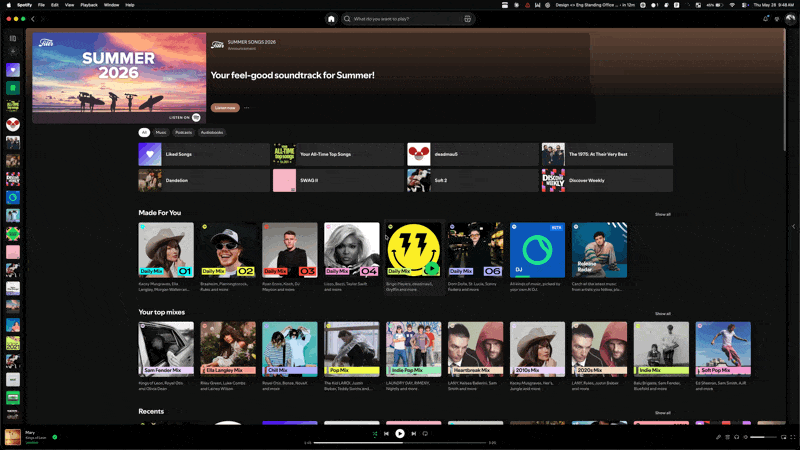Open Sam Fender Mix card
Viewport: 800px width, 450px height.
pyautogui.click(x=166, y=357)
